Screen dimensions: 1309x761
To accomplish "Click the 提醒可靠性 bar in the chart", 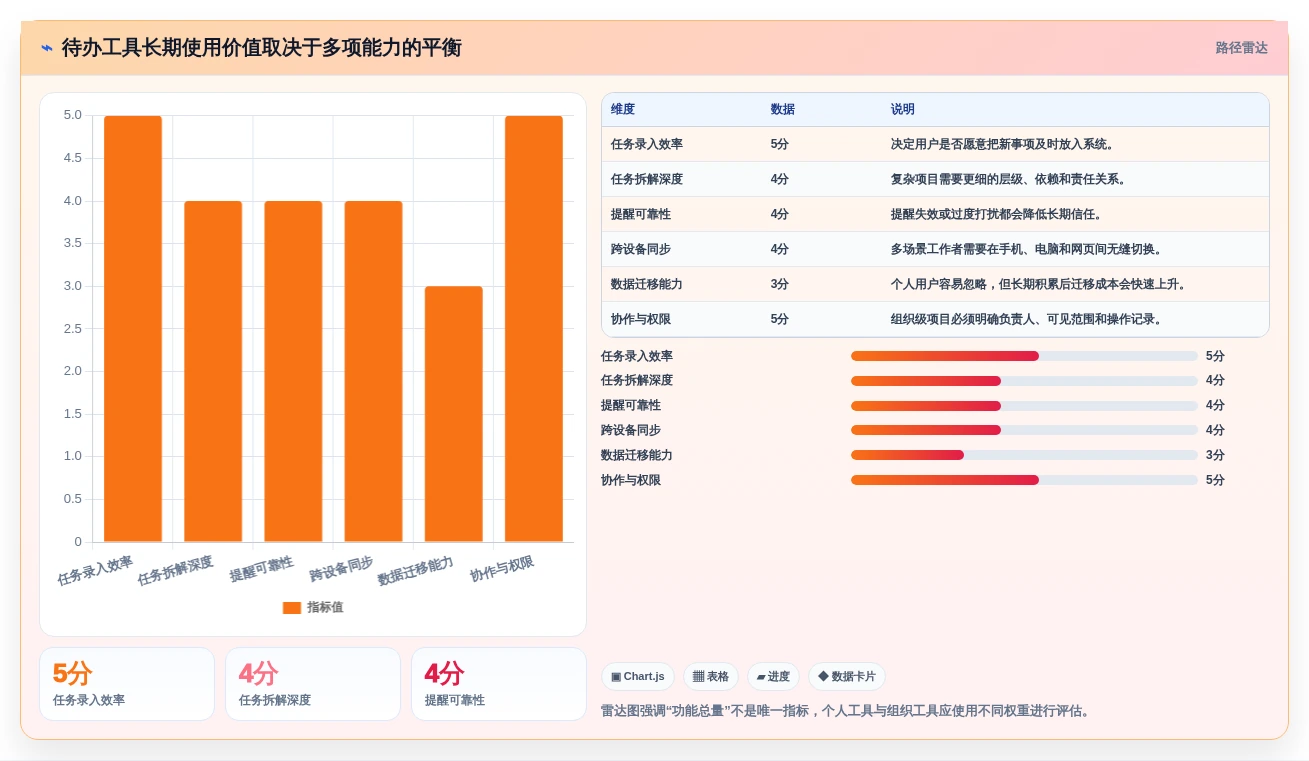I will pyautogui.click(x=293, y=372).
